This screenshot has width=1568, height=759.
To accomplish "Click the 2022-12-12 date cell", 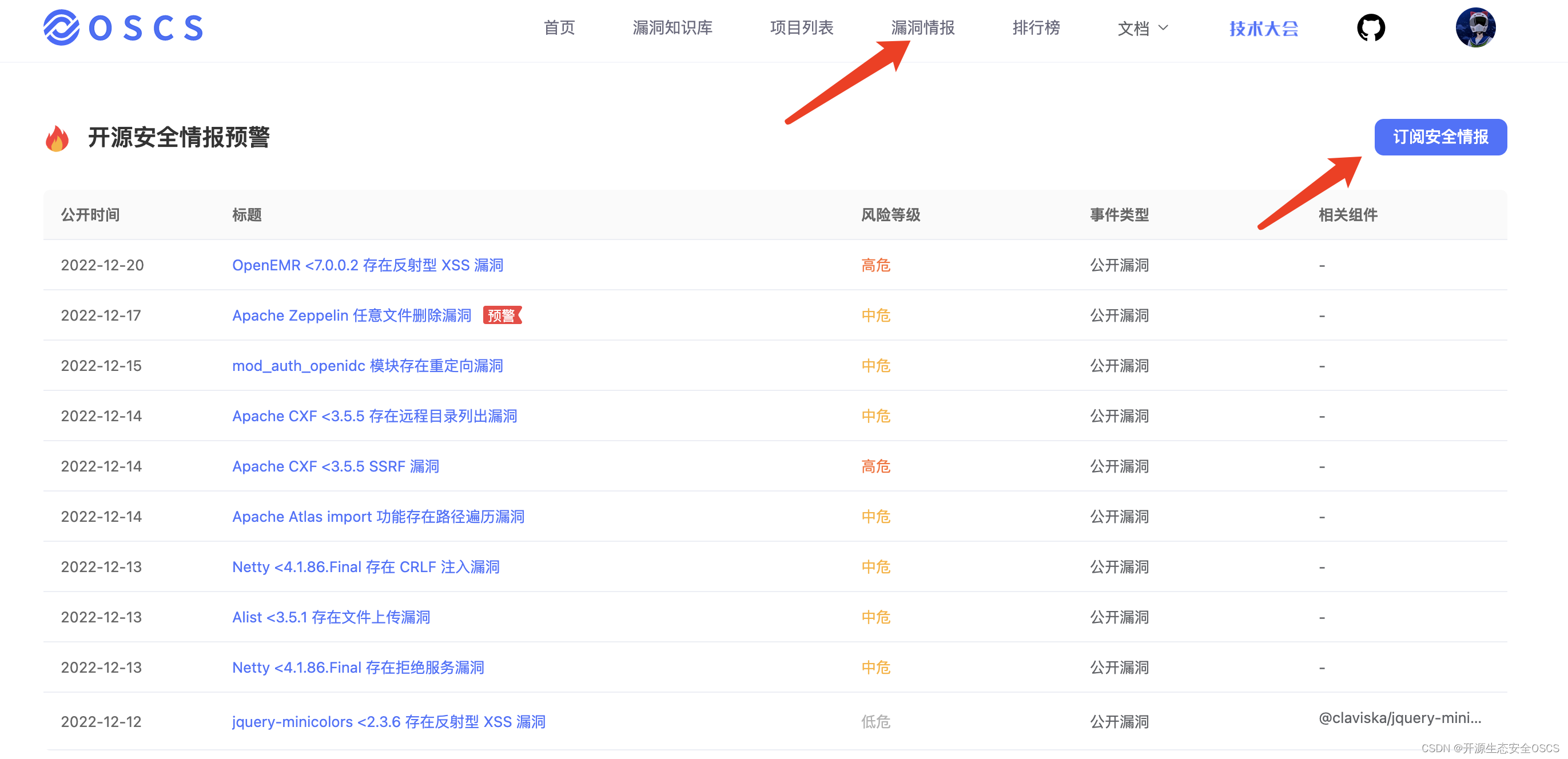I will click(x=101, y=721).
